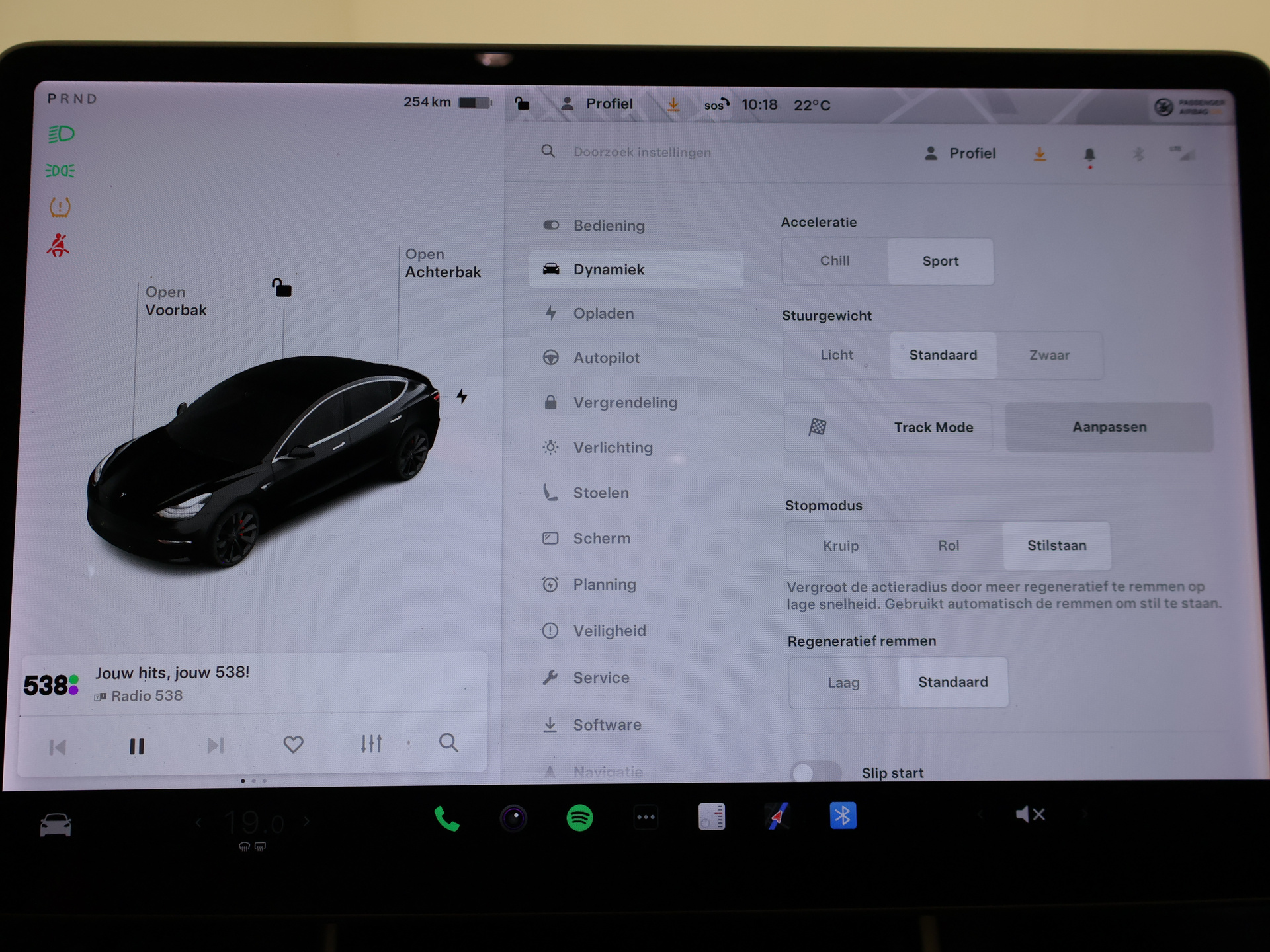Tap the black Model 3 car image
This screenshot has height=952, width=1270.
pyautogui.click(x=263, y=461)
